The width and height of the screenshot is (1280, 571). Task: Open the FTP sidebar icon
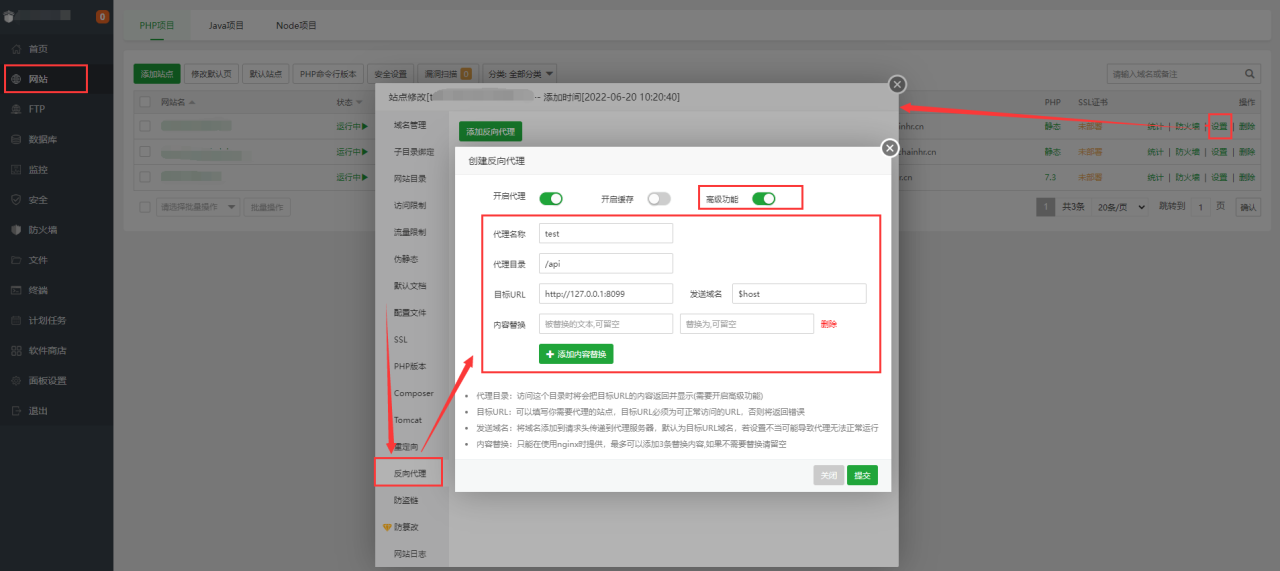pyautogui.click(x=16, y=109)
